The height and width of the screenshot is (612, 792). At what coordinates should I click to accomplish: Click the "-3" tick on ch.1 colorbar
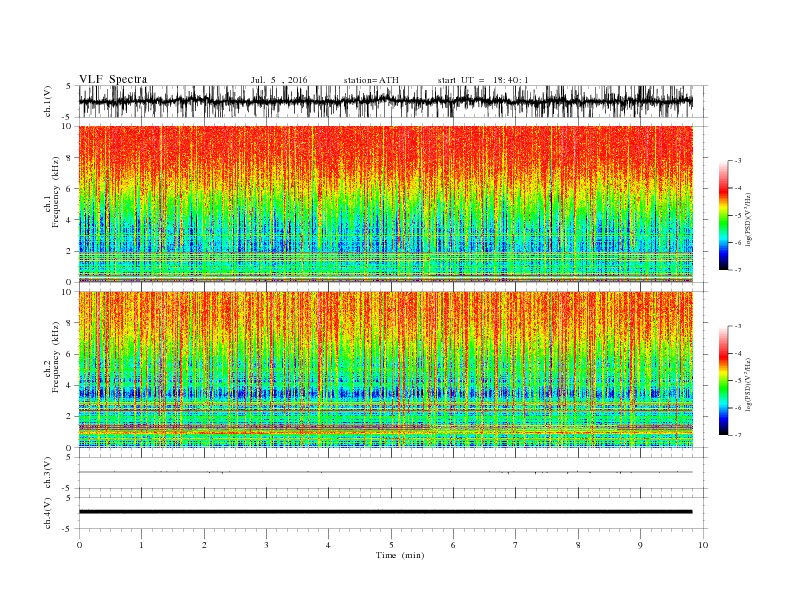[x=738, y=161]
